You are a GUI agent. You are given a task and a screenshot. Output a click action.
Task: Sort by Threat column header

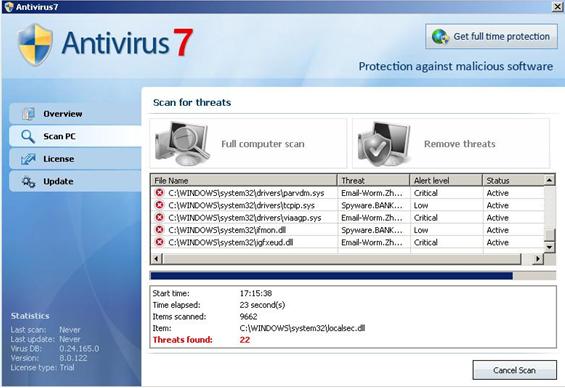tap(373, 180)
